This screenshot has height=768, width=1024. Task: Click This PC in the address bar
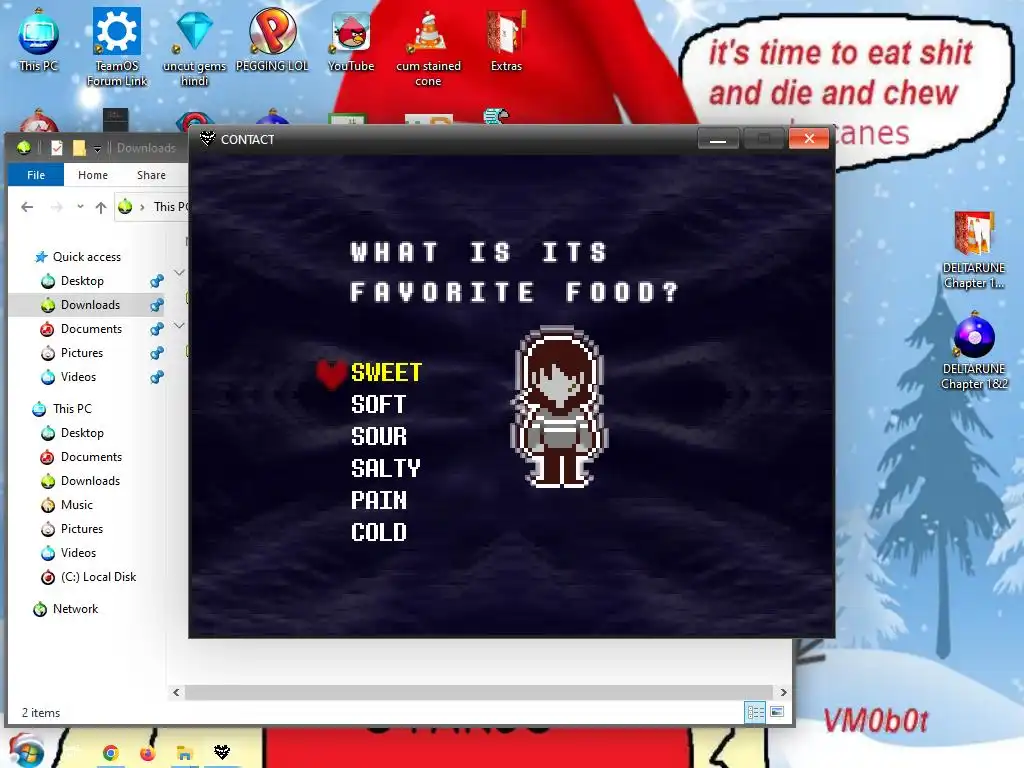click(170, 207)
